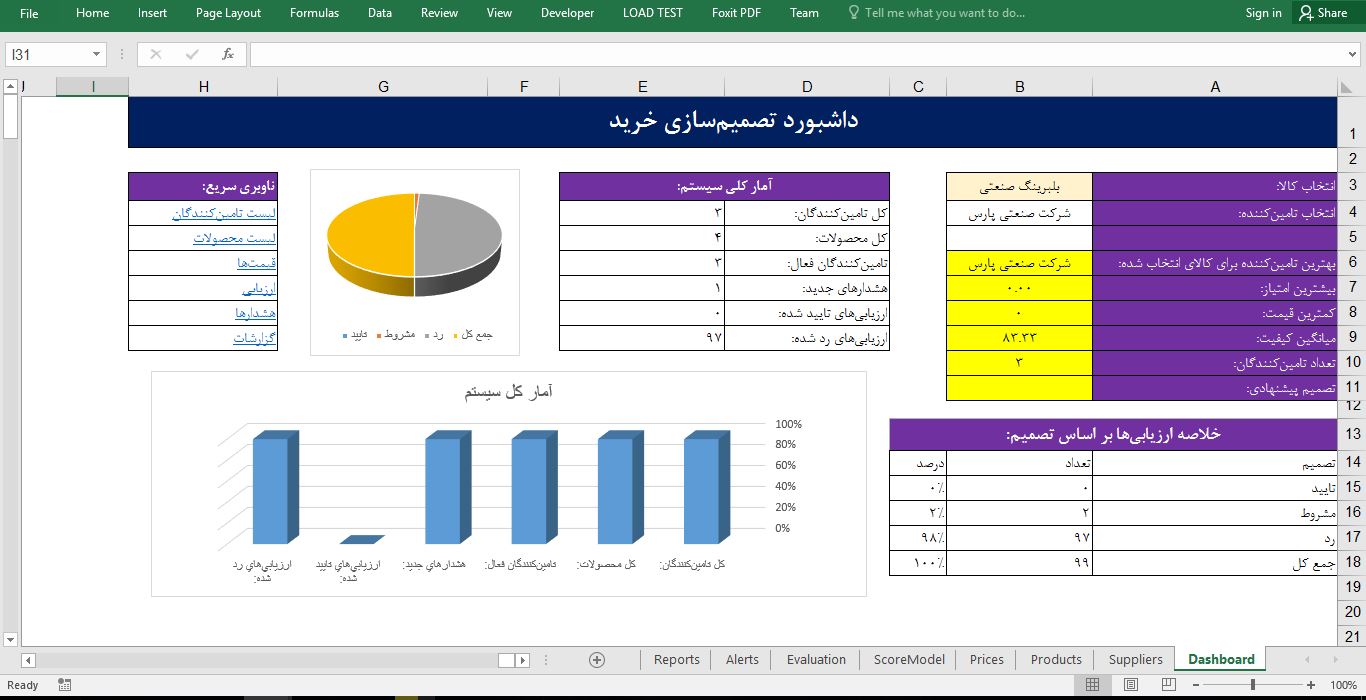Open the Data ribbon tab

(379, 13)
